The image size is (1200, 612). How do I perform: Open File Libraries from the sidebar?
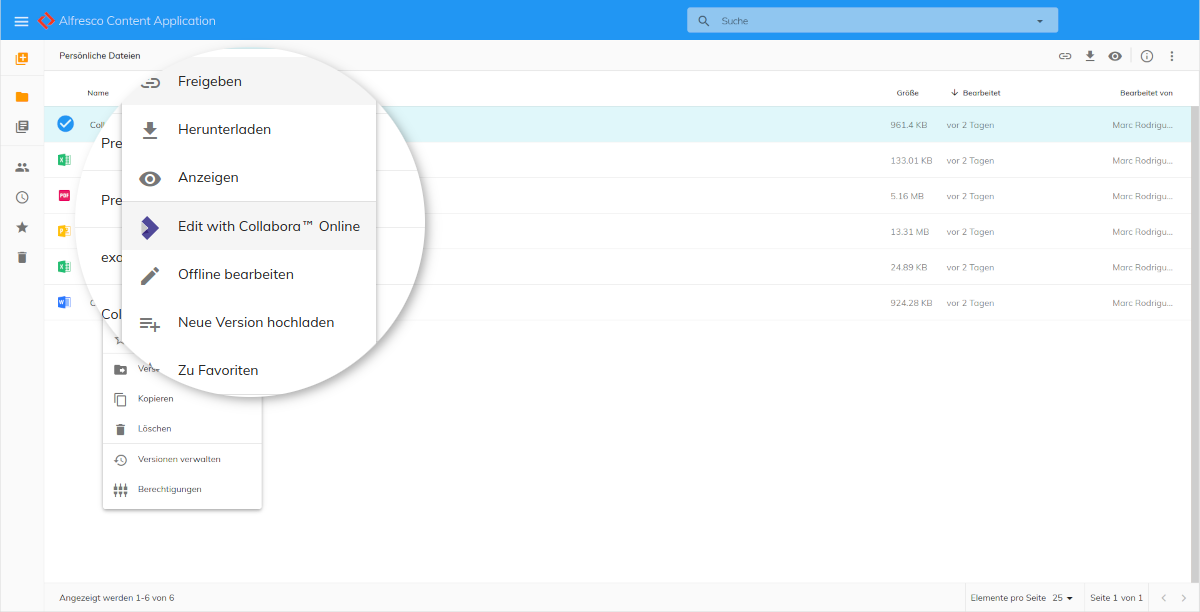tap(22, 127)
